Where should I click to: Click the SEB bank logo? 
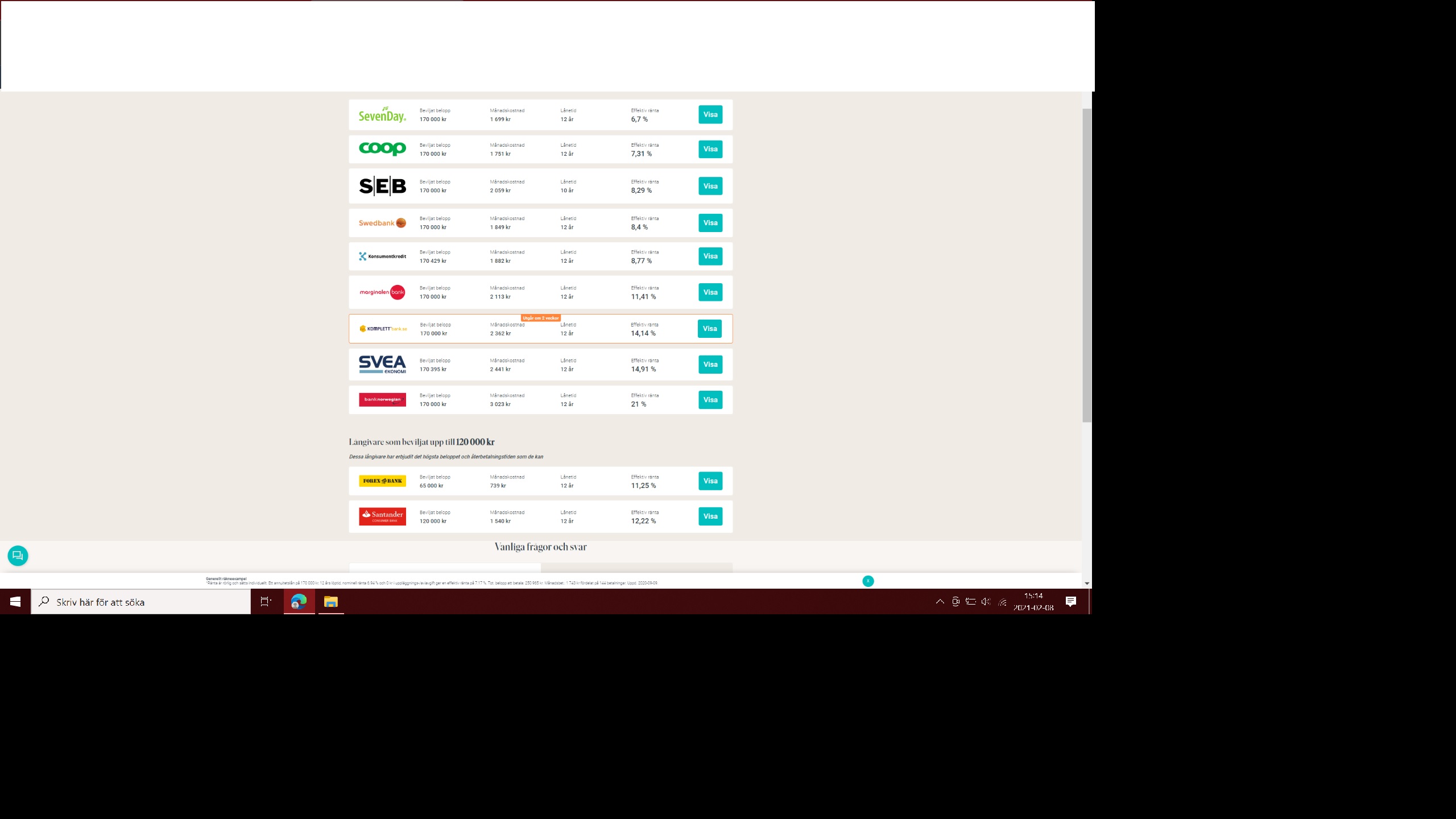[x=382, y=186]
